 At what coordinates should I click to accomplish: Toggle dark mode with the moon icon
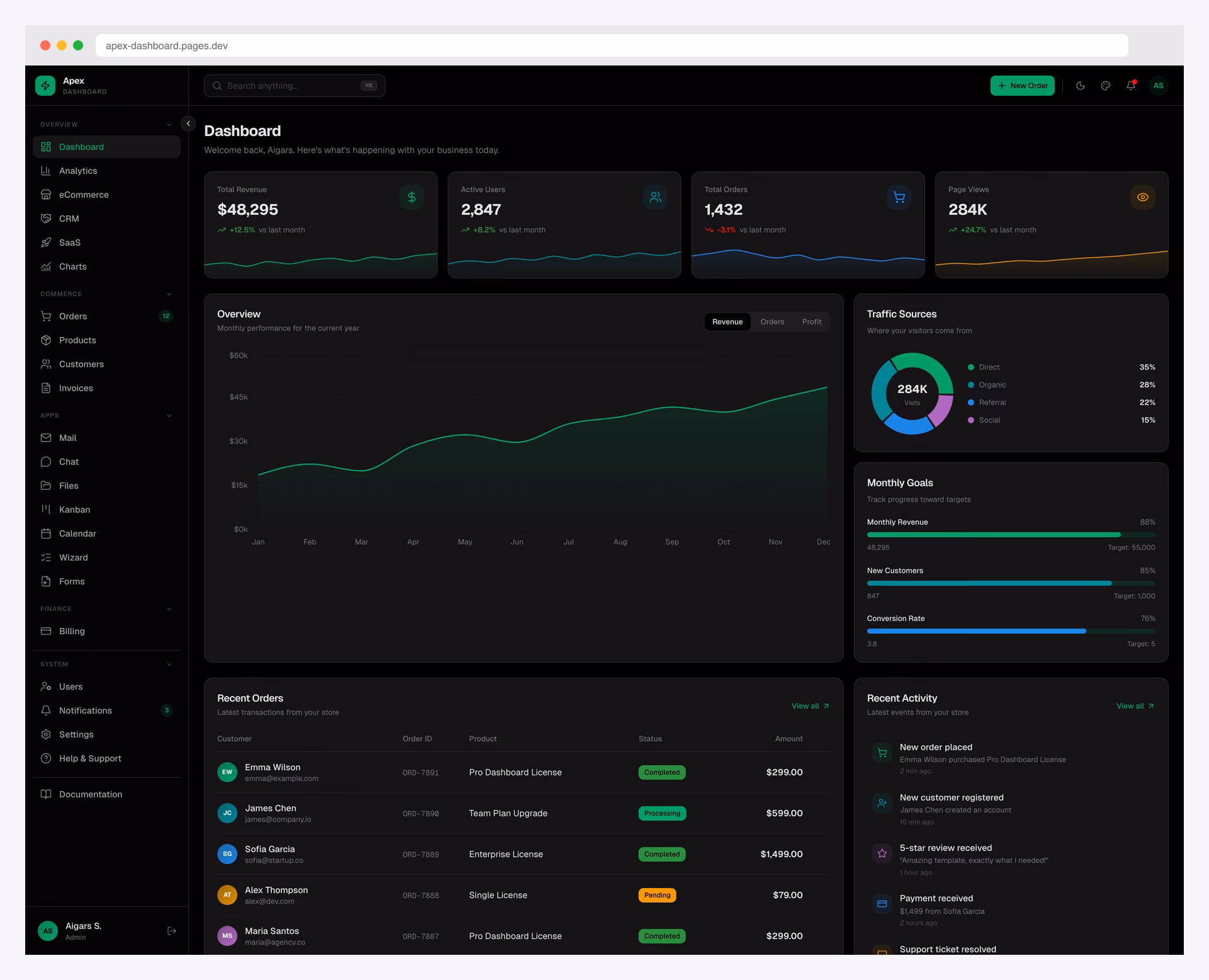1081,86
